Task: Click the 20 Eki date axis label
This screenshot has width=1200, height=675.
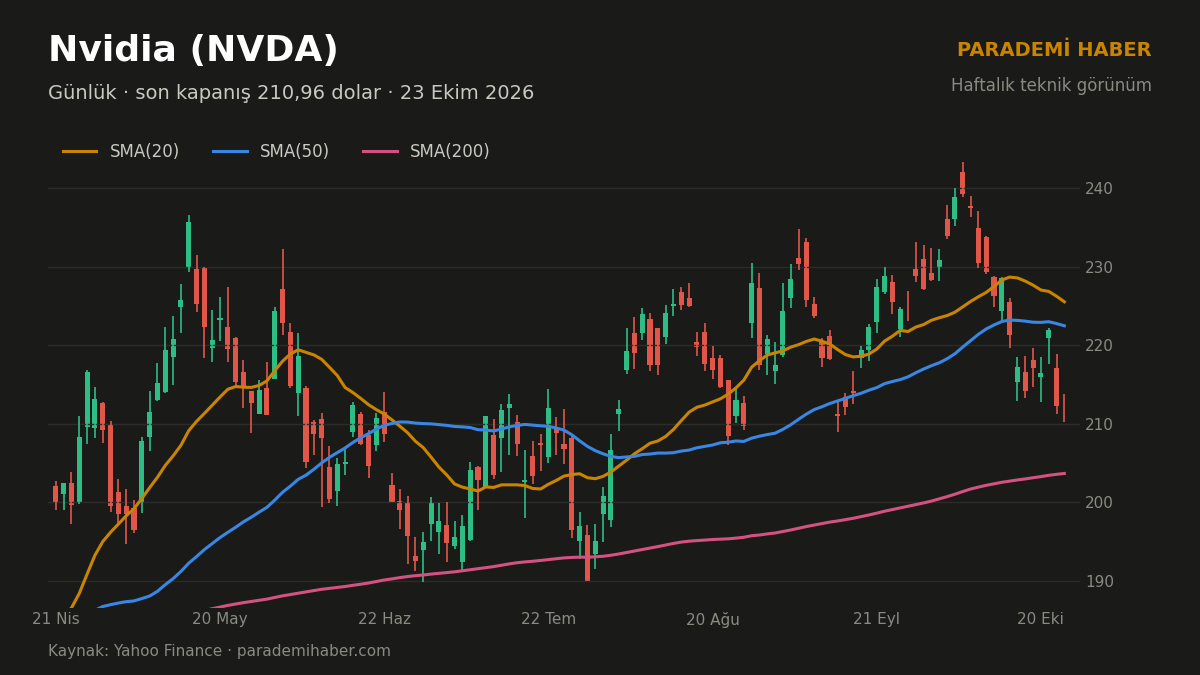Action: tap(1040, 619)
